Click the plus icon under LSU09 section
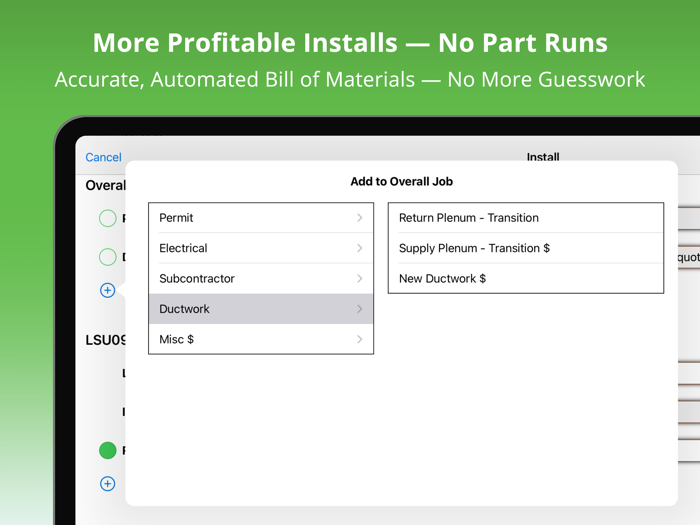This screenshot has width=700, height=525. [x=108, y=483]
